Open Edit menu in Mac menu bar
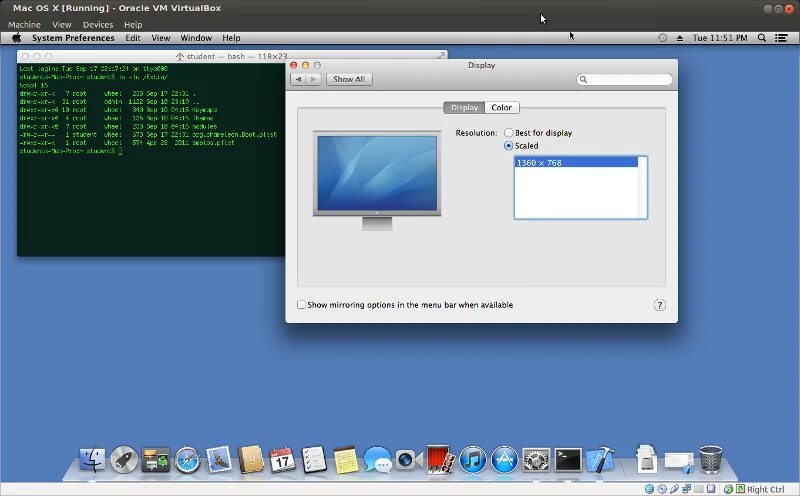 point(133,38)
